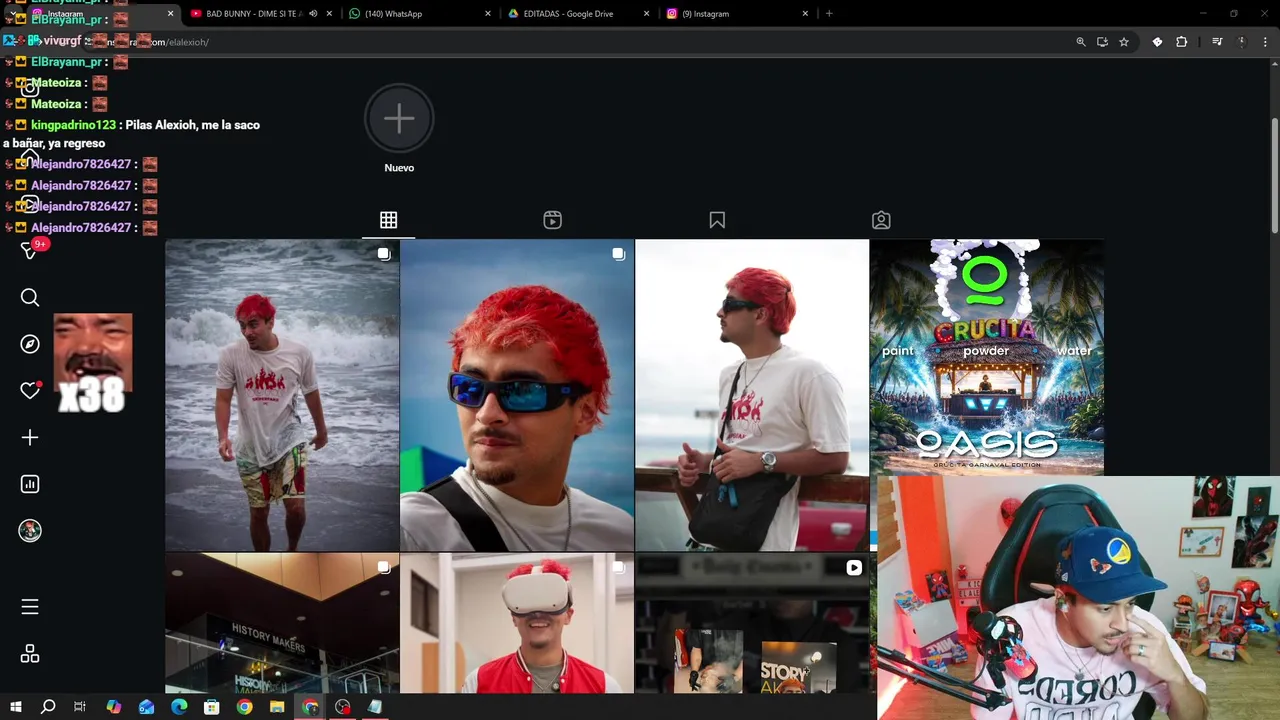Mute the audio on the Bad Bunny tab
Screen dimensions: 1280x720
313,14
